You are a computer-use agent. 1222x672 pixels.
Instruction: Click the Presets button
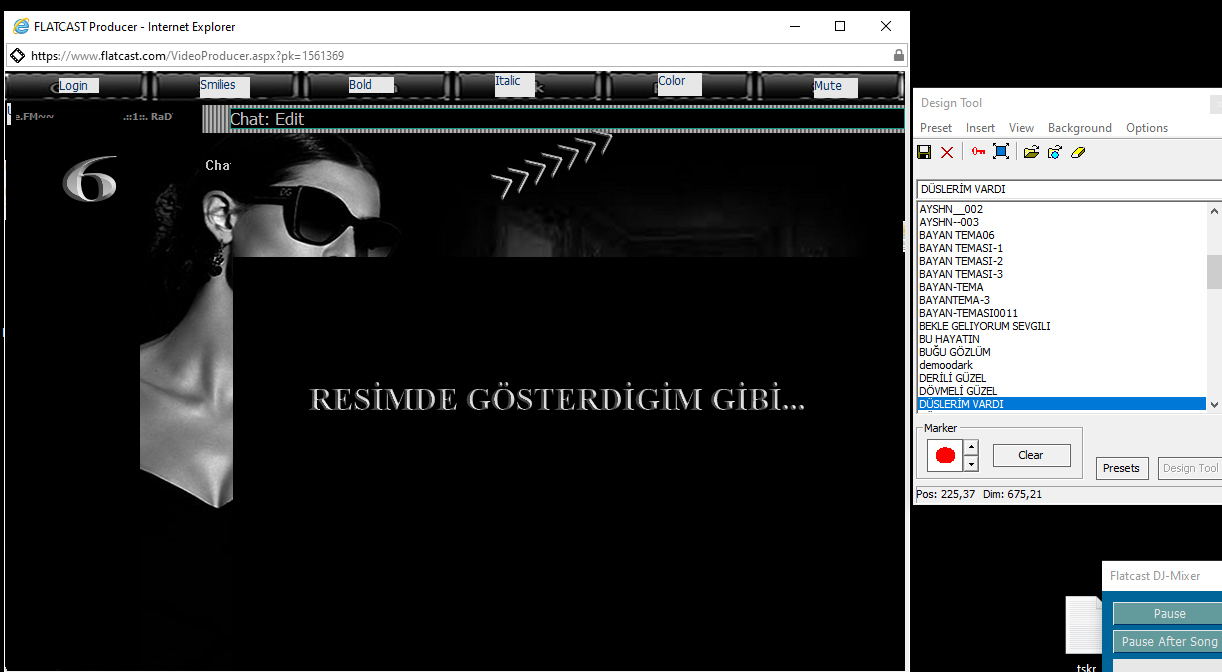[1121, 468]
